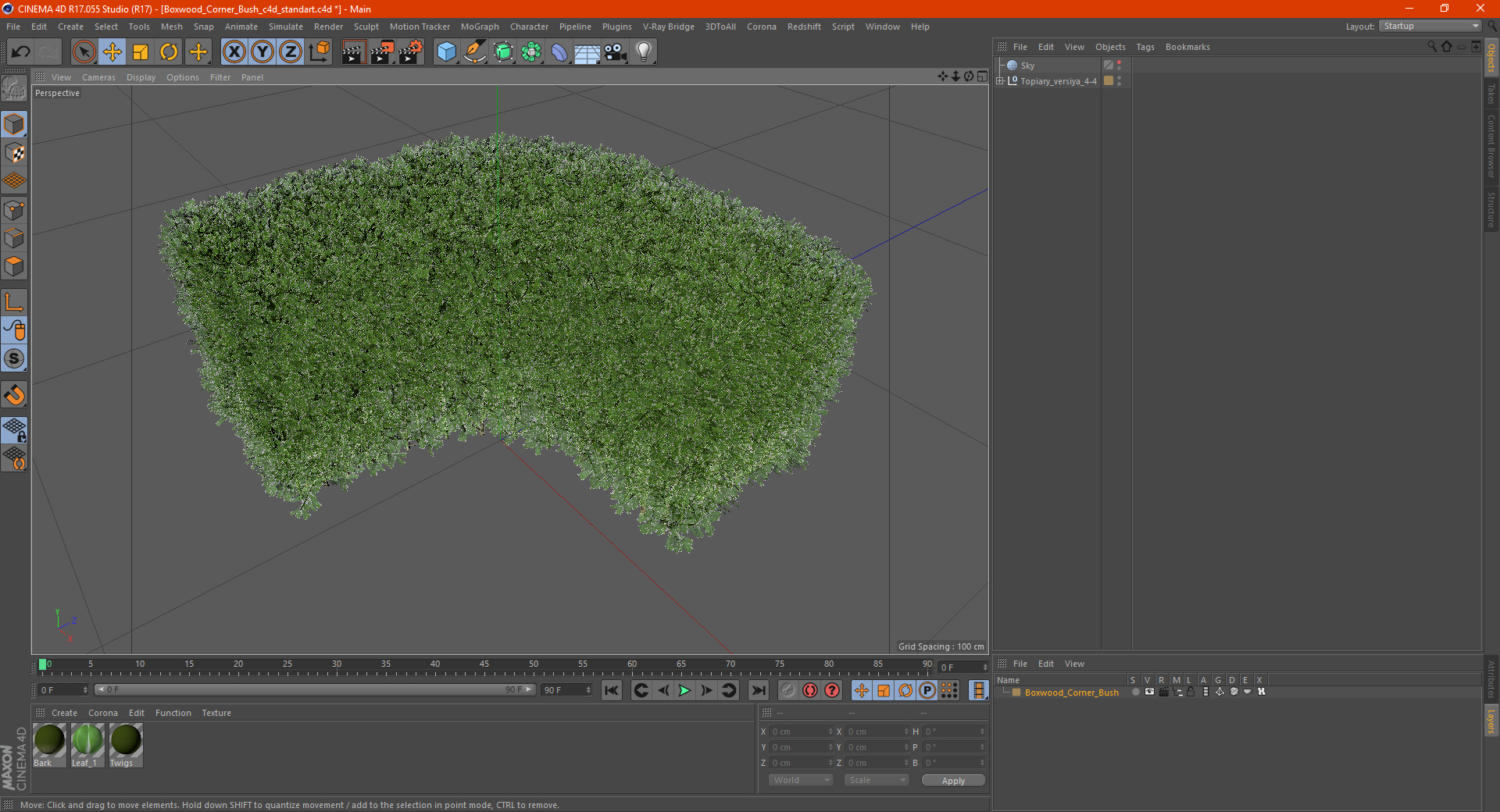The image size is (1500, 812).
Task: Switch to Texture mode icon
Action: click(14, 153)
